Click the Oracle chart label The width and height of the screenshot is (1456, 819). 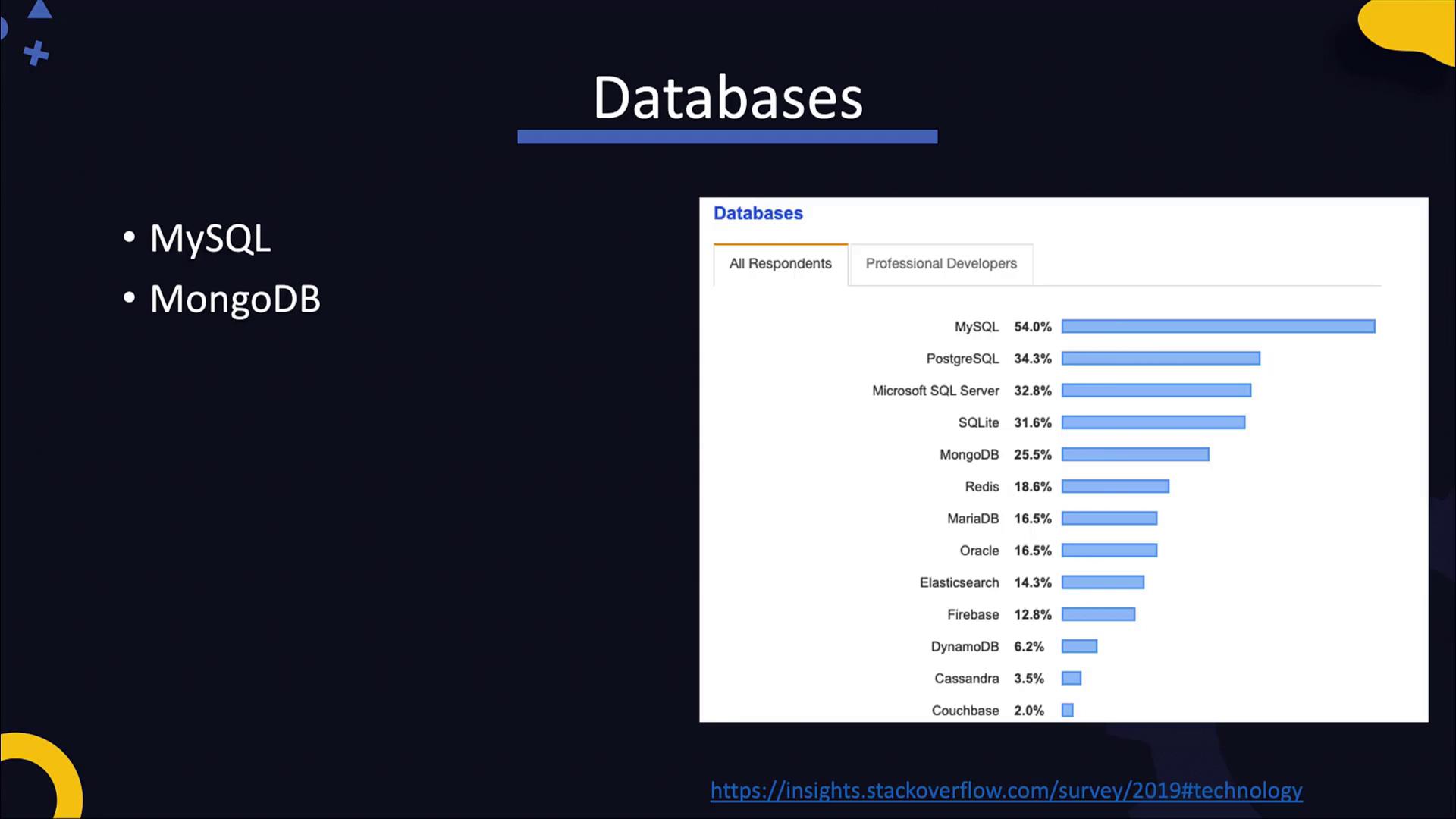coord(979,551)
